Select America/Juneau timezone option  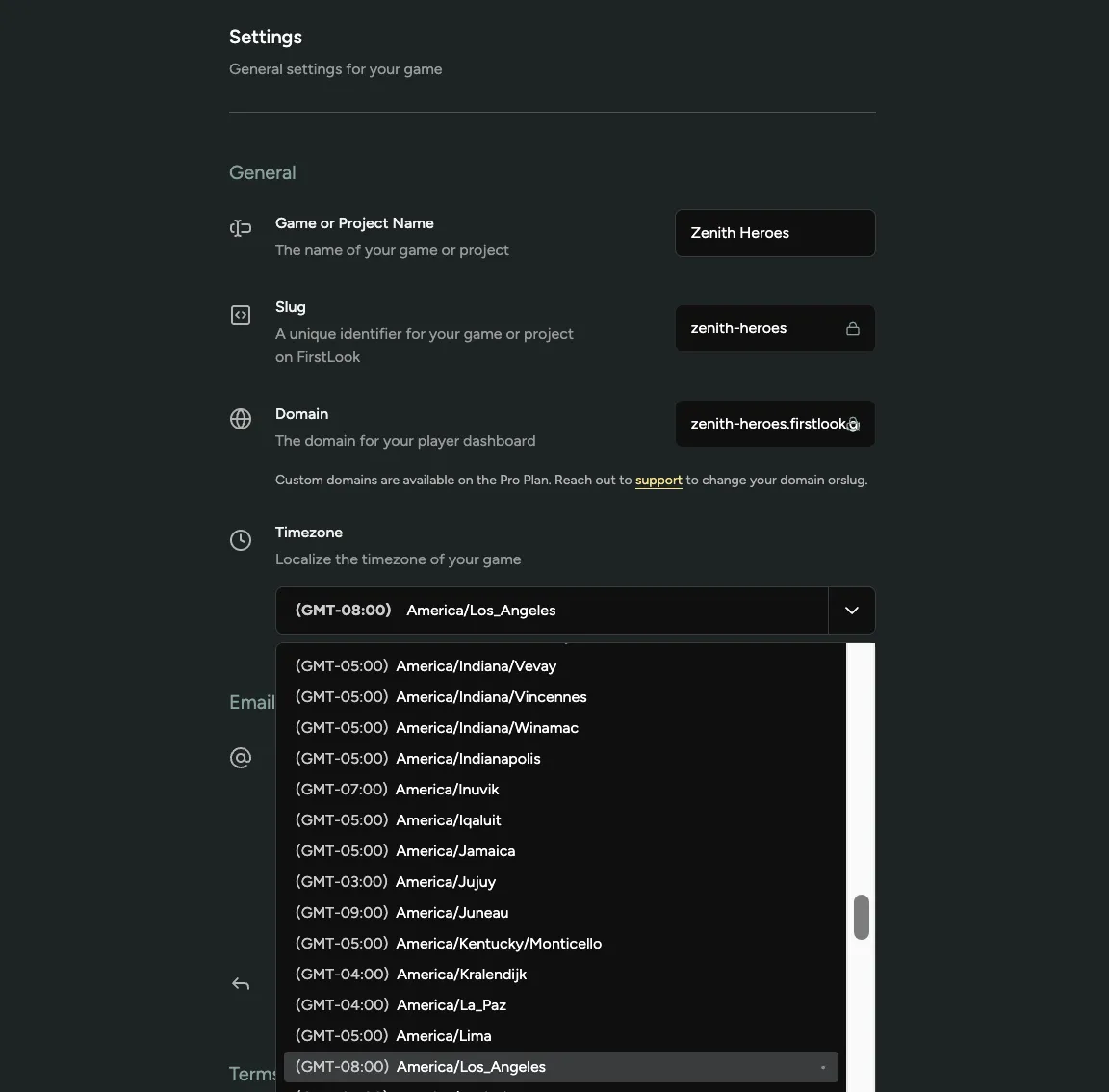pyautogui.click(x=451, y=913)
